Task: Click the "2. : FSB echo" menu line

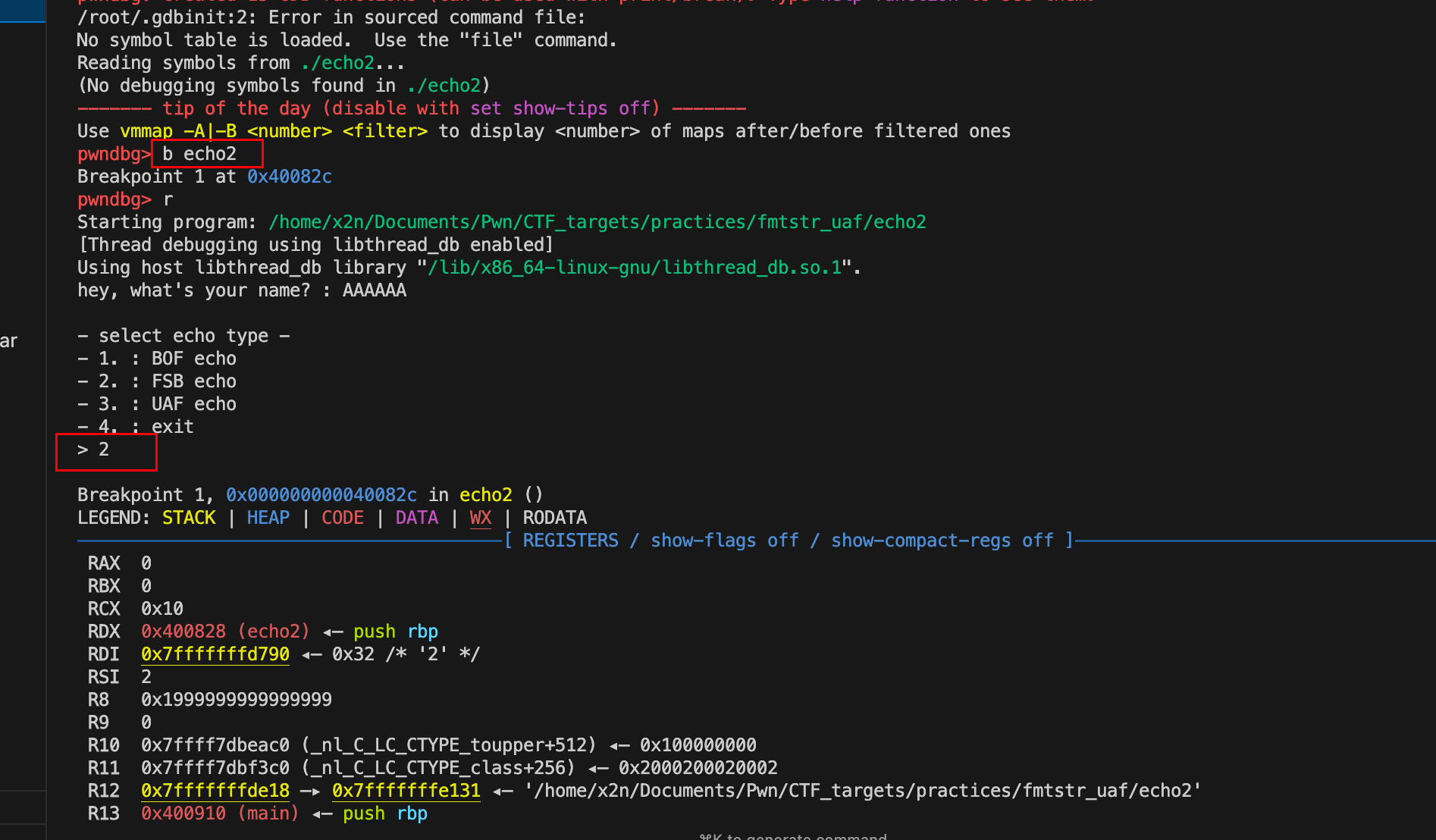Action: coord(157,381)
